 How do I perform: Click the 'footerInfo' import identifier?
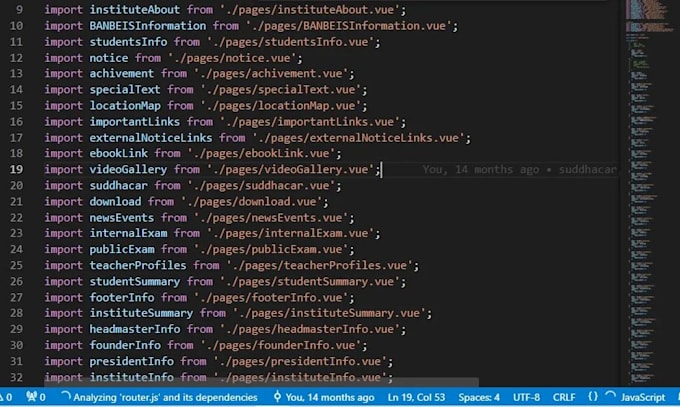tap(121, 297)
